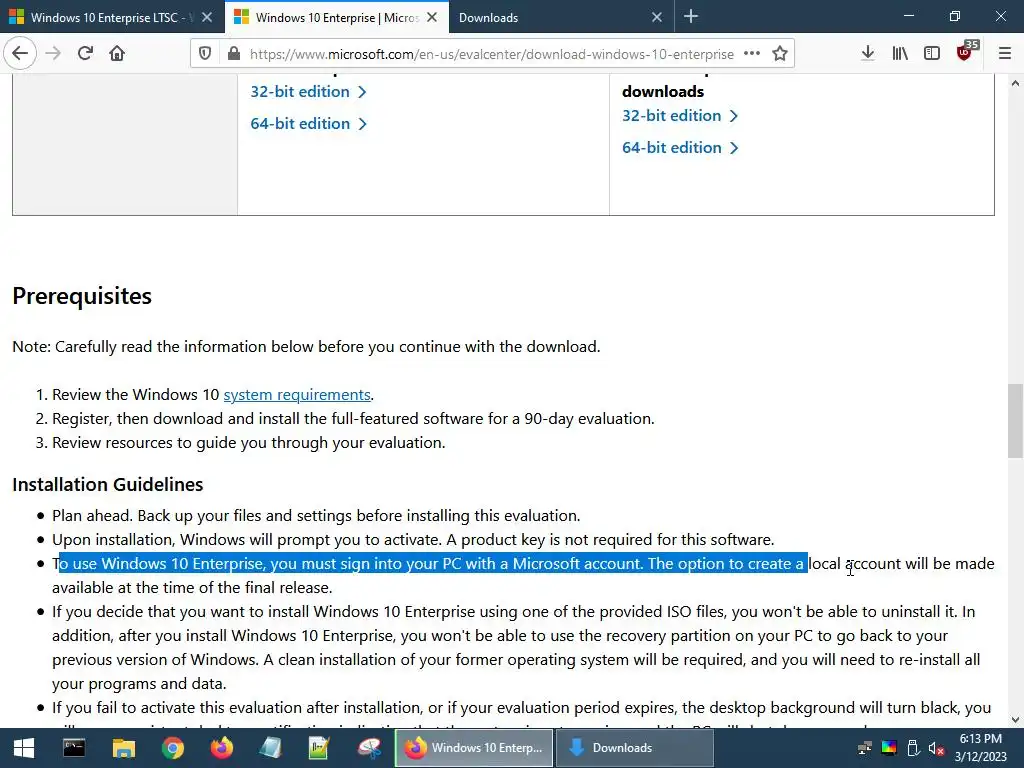The height and width of the screenshot is (768, 1024).
Task: Open a new browser tab
Action: tap(691, 17)
